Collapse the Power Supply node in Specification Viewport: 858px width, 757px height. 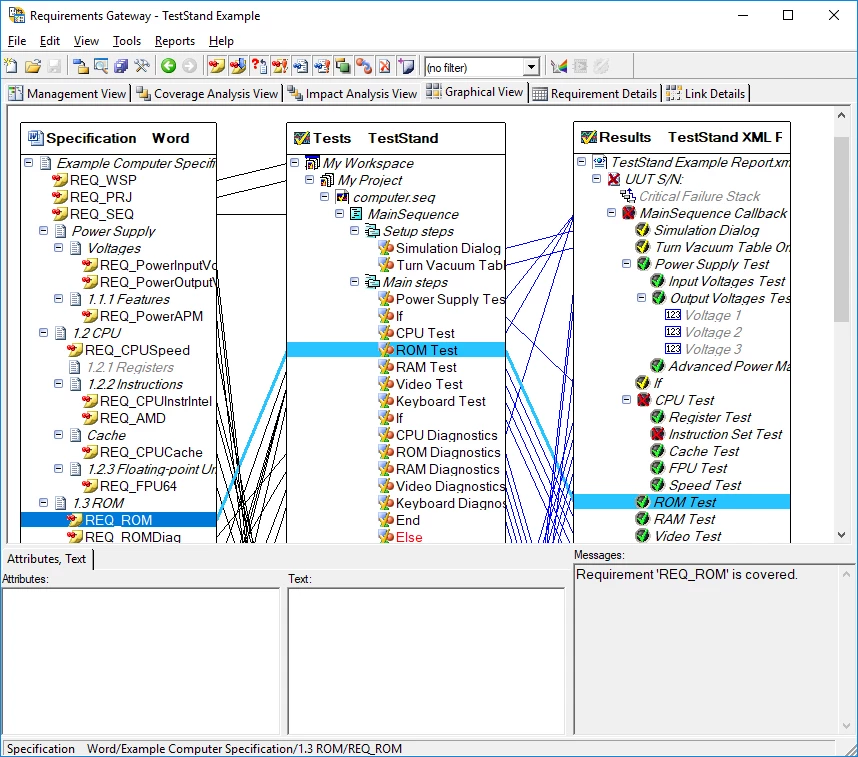(x=43, y=231)
